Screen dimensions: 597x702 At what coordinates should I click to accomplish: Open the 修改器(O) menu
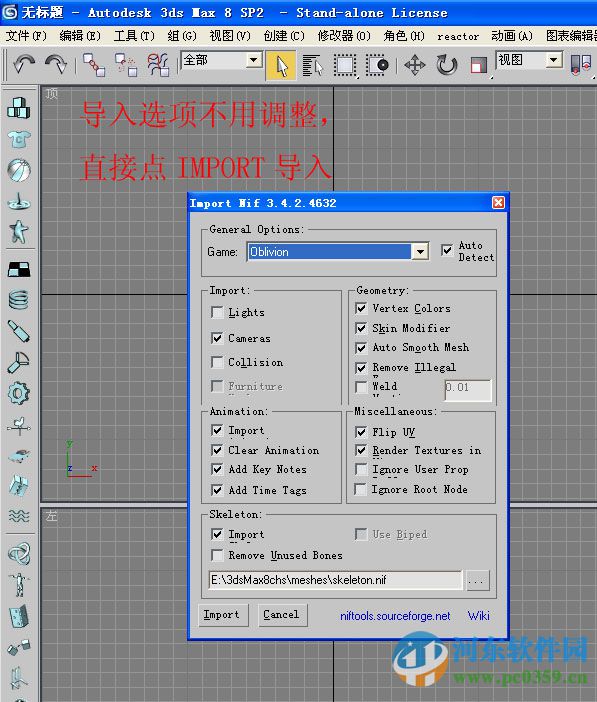pyautogui.click(x=344, y=36)
